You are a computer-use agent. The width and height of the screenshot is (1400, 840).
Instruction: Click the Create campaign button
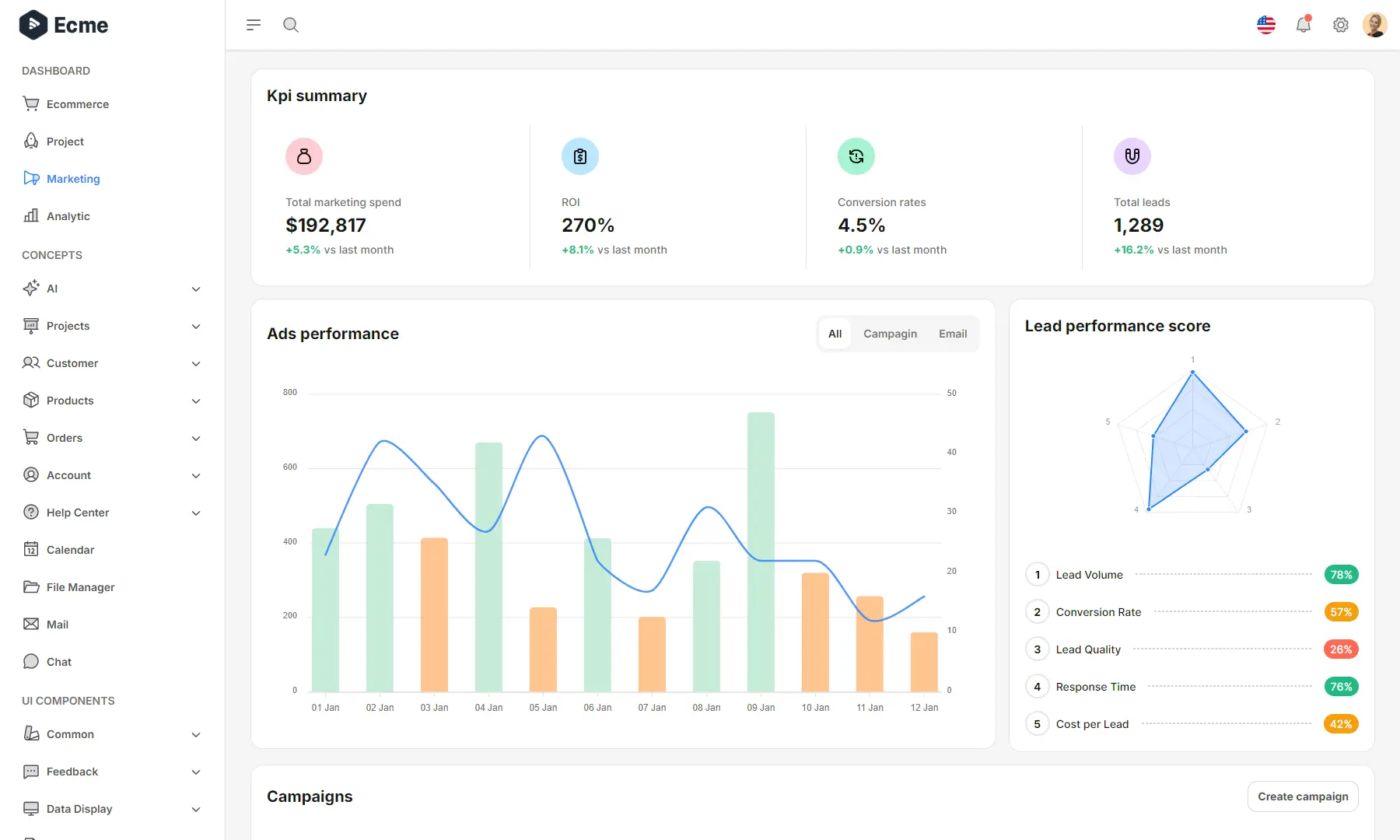(x=1303, y=796)
